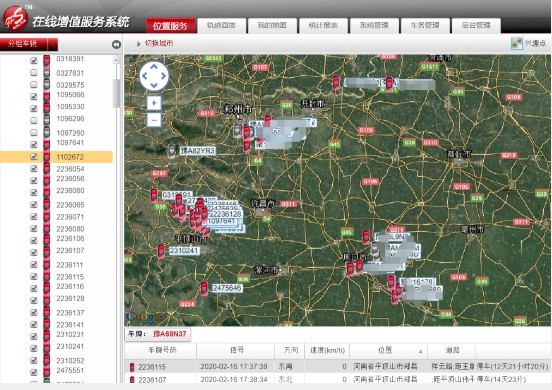Screen dimensions: 552x390
Task: Open the 分组车辆 dropdown arrow
Action: (x=52, y=44)
